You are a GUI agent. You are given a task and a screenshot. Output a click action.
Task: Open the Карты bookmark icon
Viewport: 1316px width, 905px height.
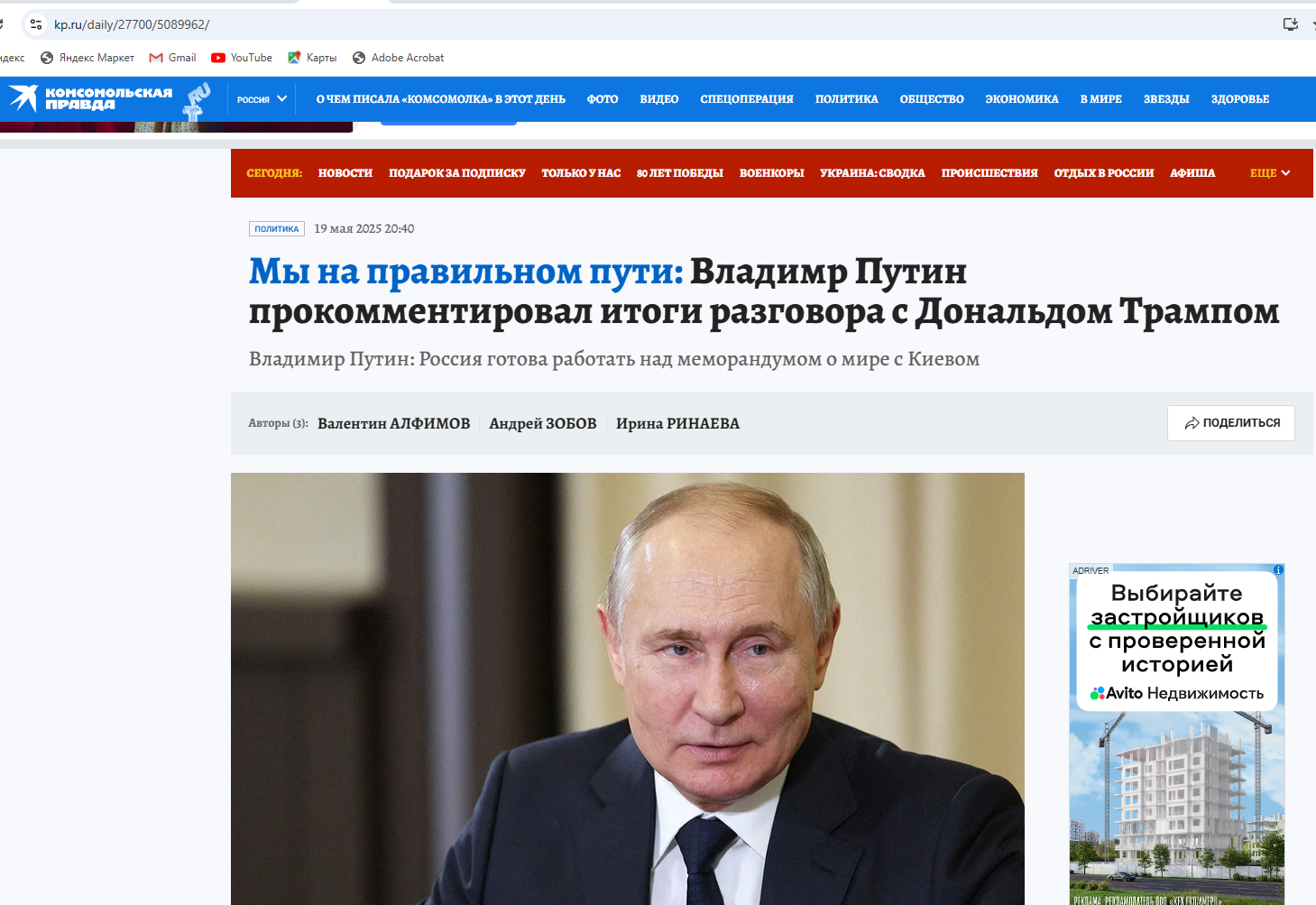click(294, 58)
